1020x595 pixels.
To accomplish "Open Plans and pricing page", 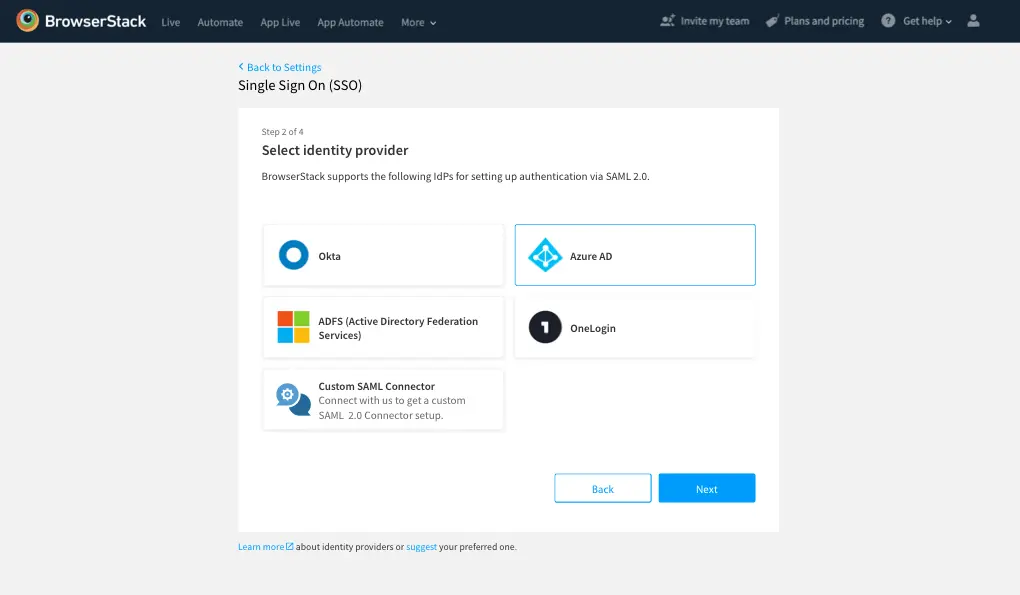I will (823, 21).
